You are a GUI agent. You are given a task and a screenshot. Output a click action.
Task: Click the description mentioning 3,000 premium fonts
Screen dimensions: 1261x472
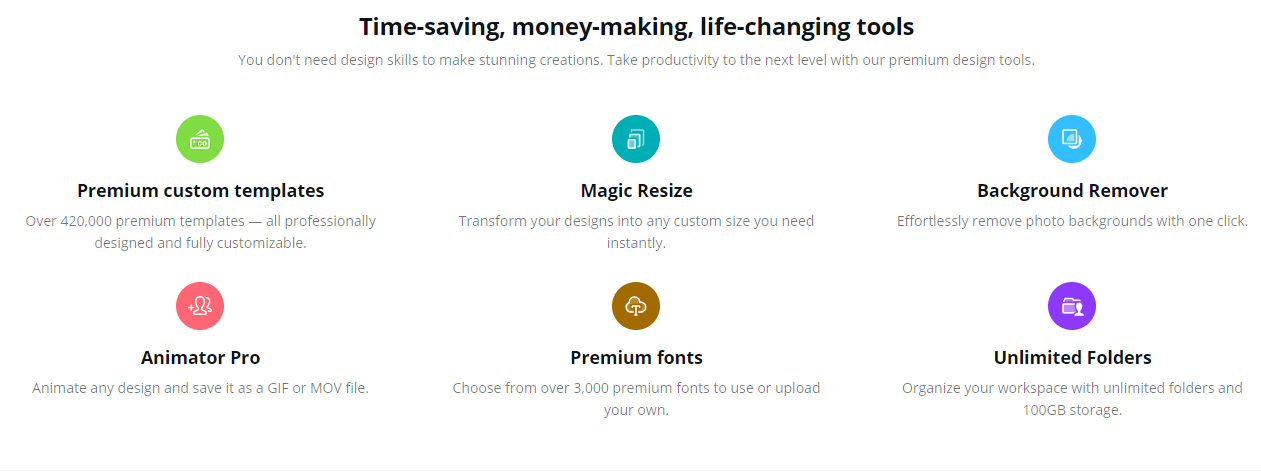[x=636, y=399]
